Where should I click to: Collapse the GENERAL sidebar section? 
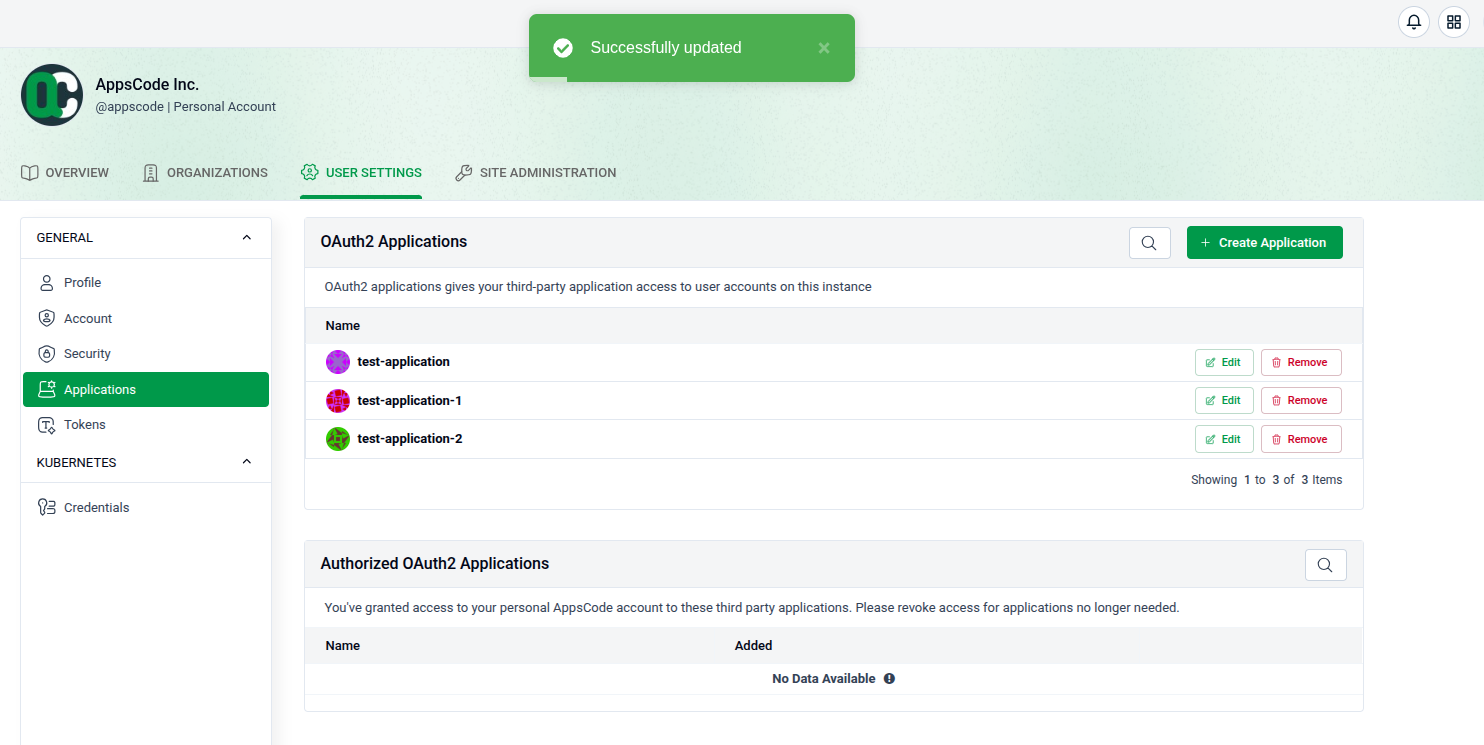pos(247,238)
